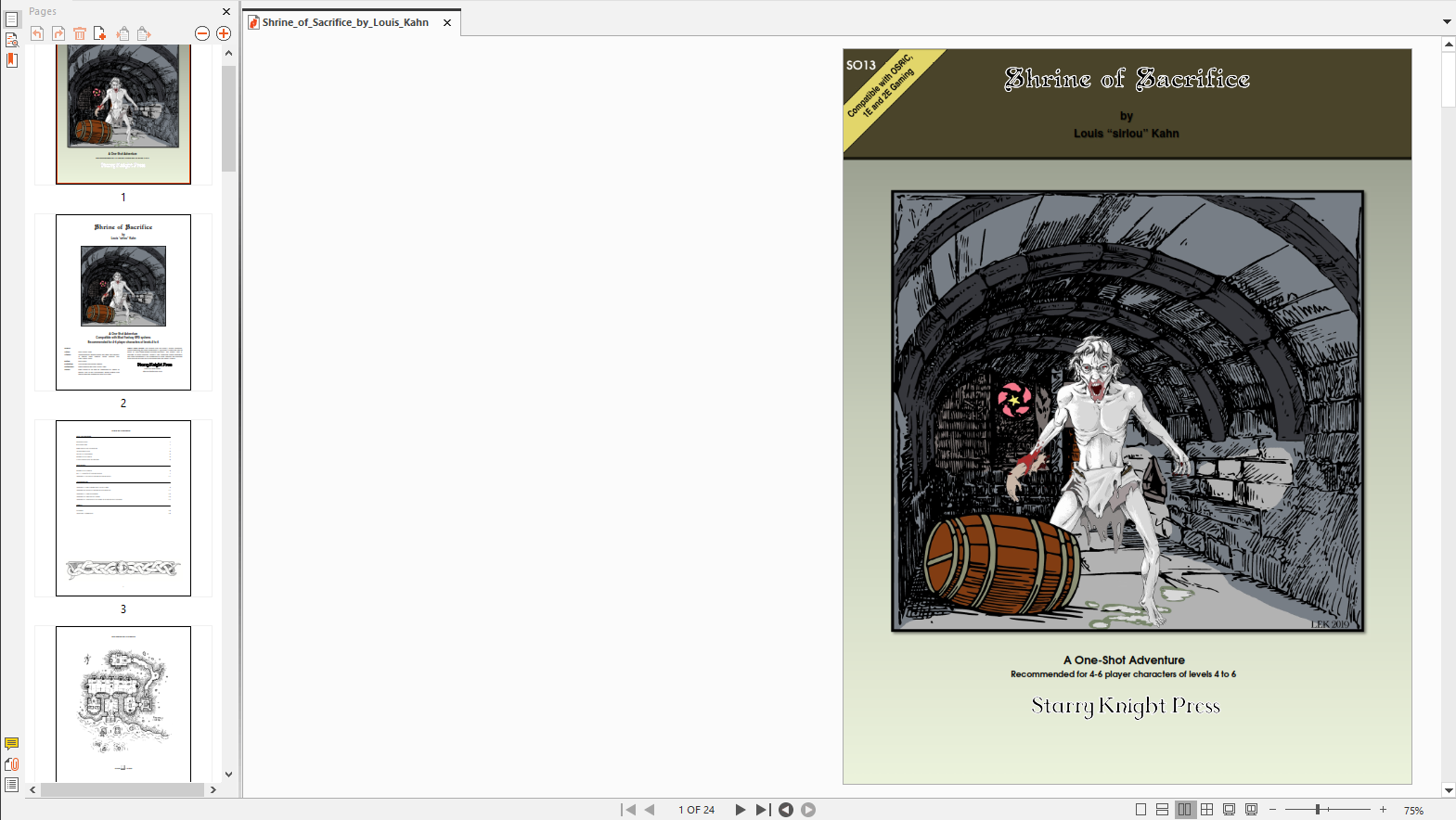Open the attachments panel with the paperclip icon
Viewport: 1456px width, 820px height.
[x=12, y=764]
